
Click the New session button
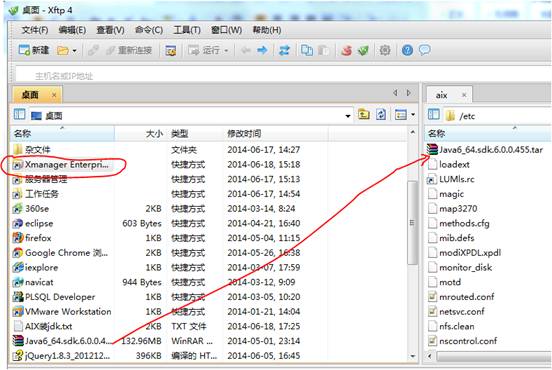tap(34, 50)
